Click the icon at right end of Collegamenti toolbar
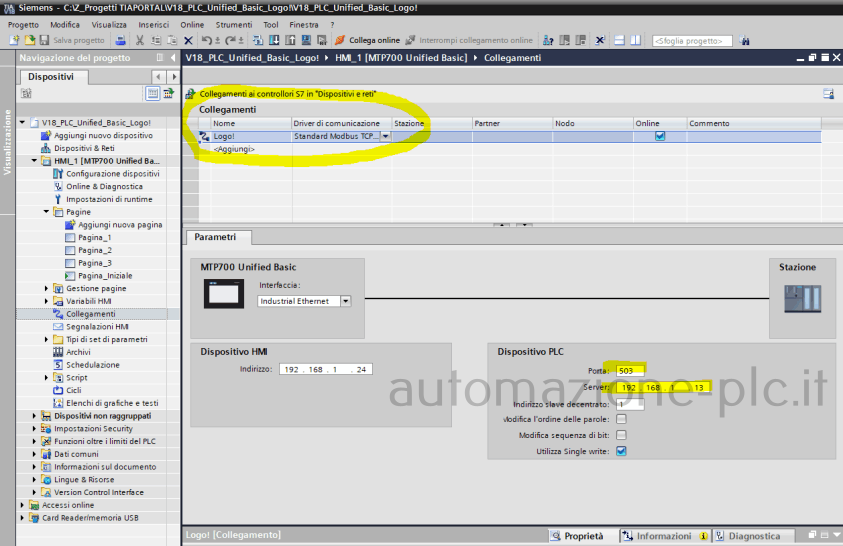This screenshot has width=843, height=546. [828, 94]
